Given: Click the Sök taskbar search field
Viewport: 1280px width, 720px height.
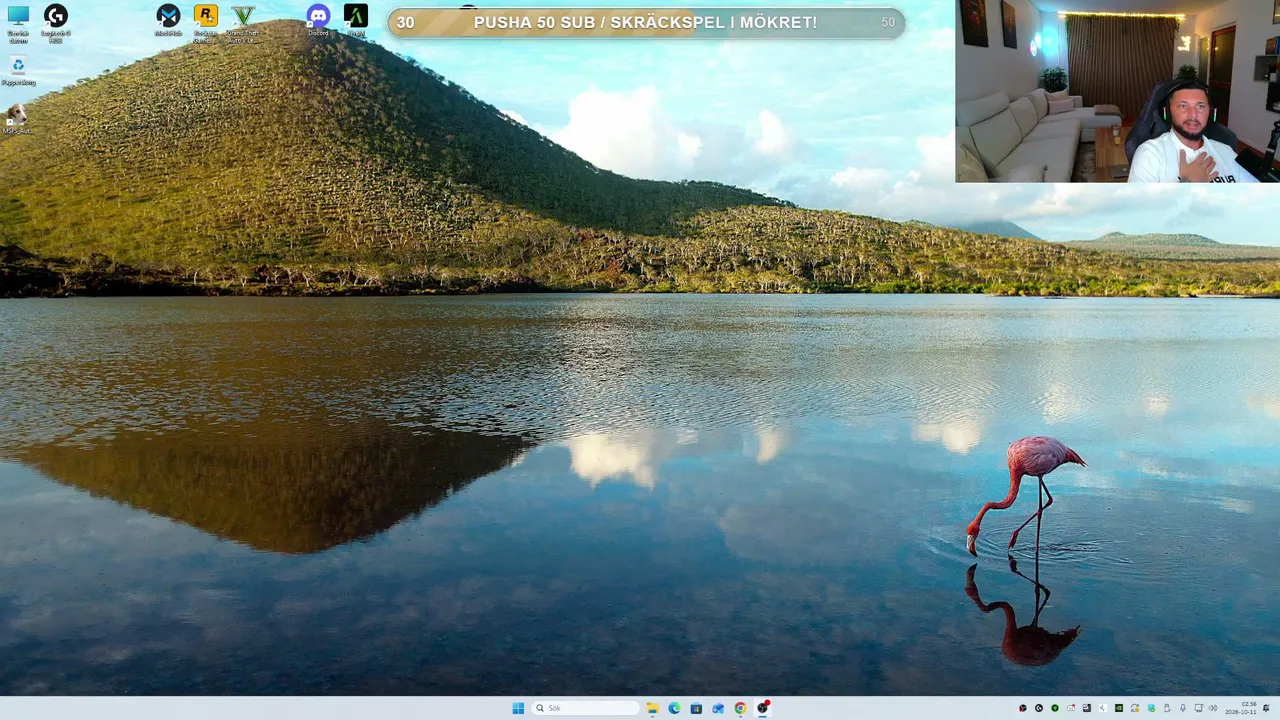Looking at the screenshot, I should tap(586, 708).
